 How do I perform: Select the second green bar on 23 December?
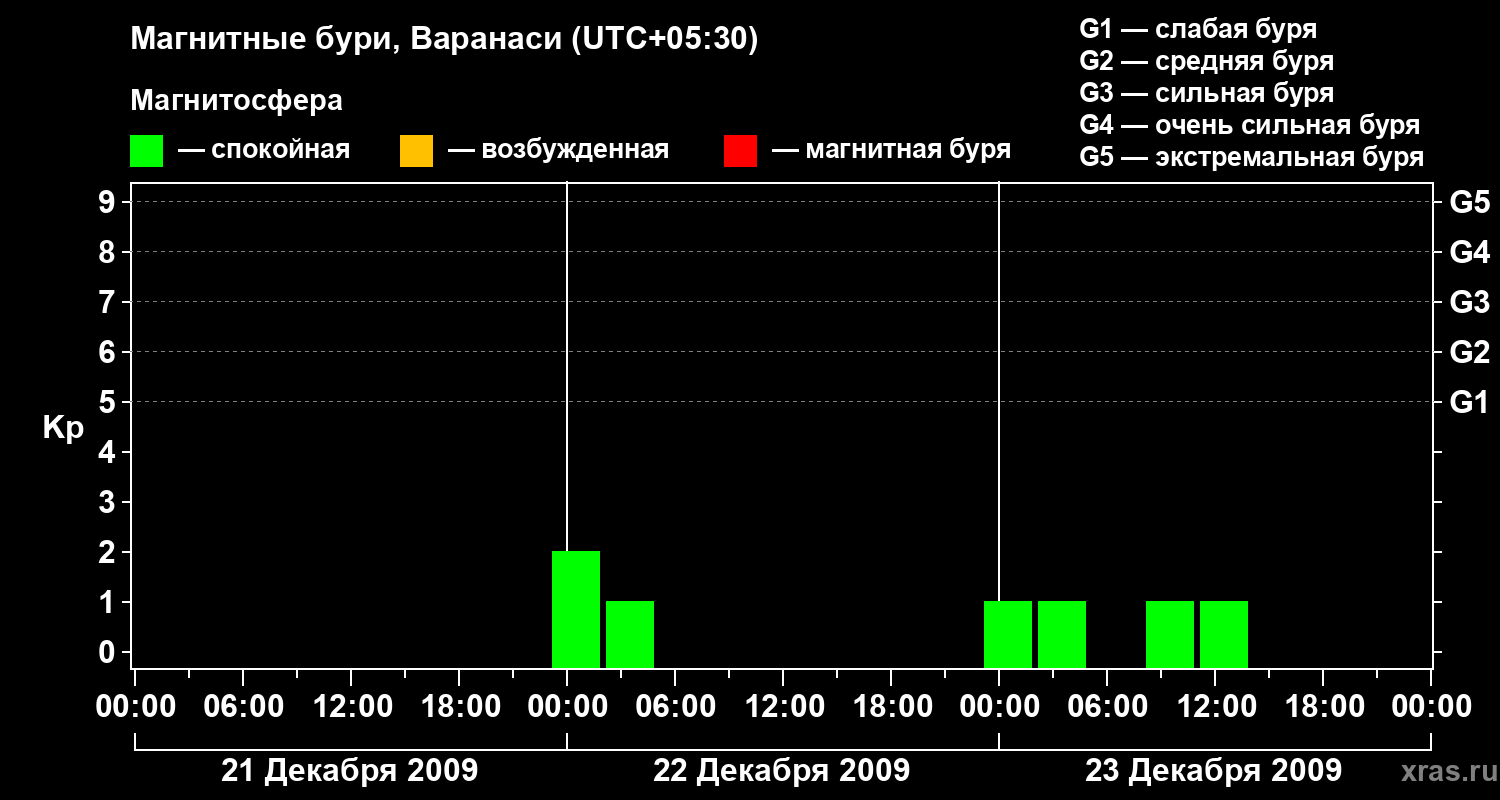pos(1062,634)
